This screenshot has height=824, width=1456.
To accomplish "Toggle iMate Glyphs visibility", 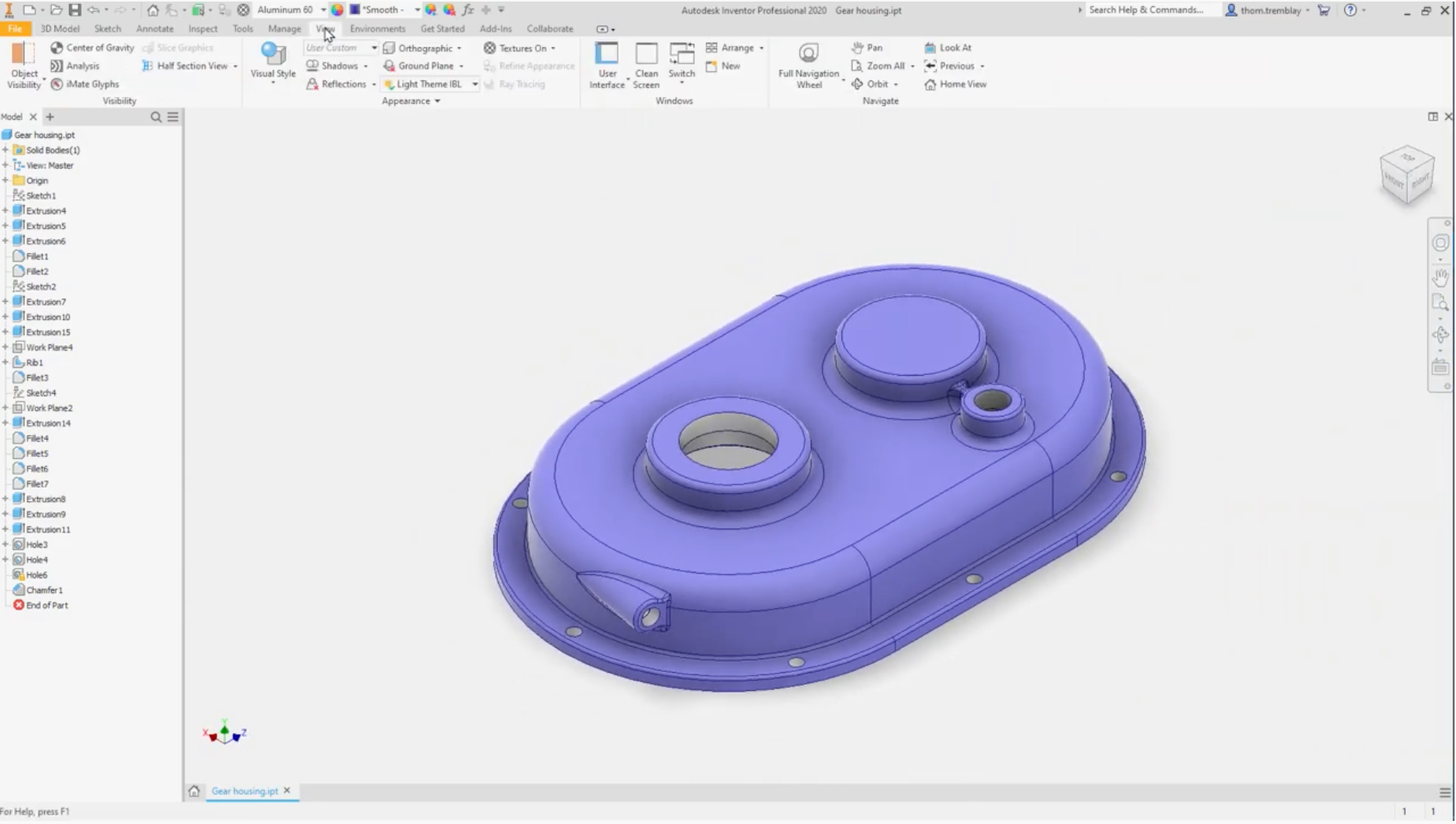I will point(84,84).
